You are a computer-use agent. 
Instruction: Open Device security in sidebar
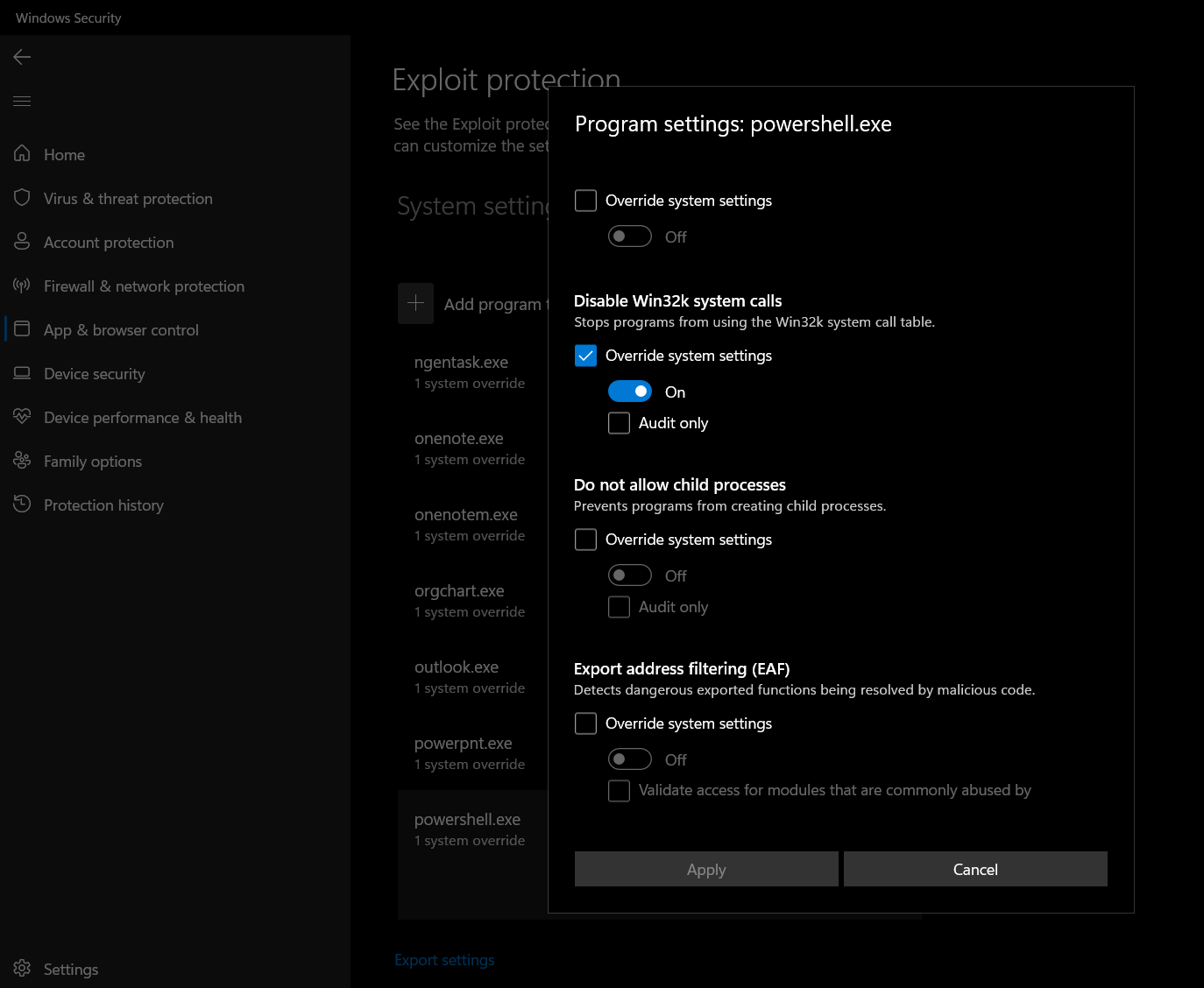tap(95, 374)
